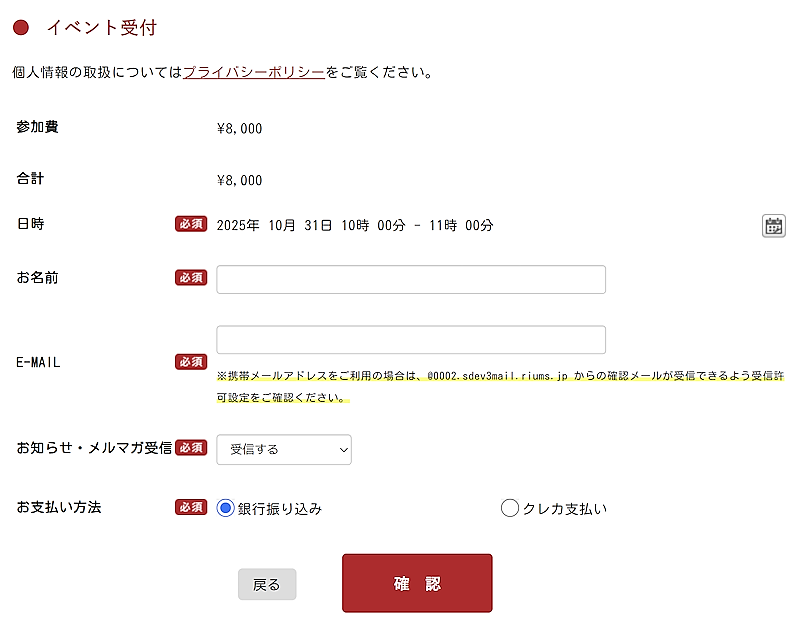
Task: Click the 必須 badge beside E-MAIL
Action: point(191,362)
